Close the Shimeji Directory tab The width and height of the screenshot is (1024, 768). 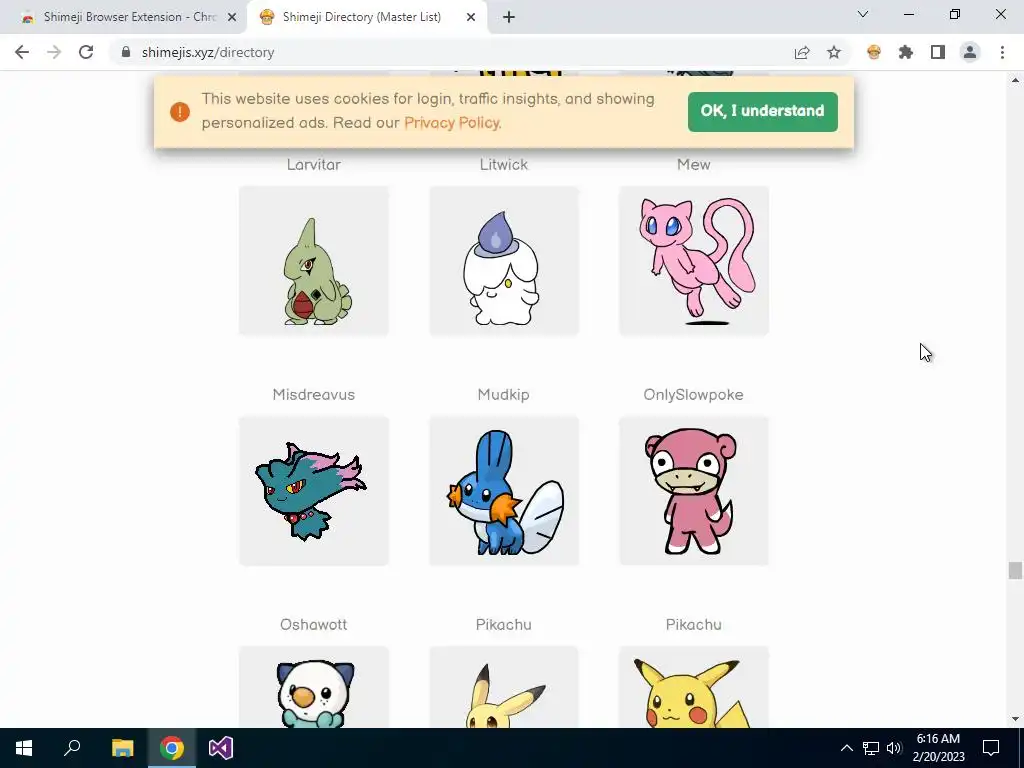pyautogui.click(x=471, y=17)
